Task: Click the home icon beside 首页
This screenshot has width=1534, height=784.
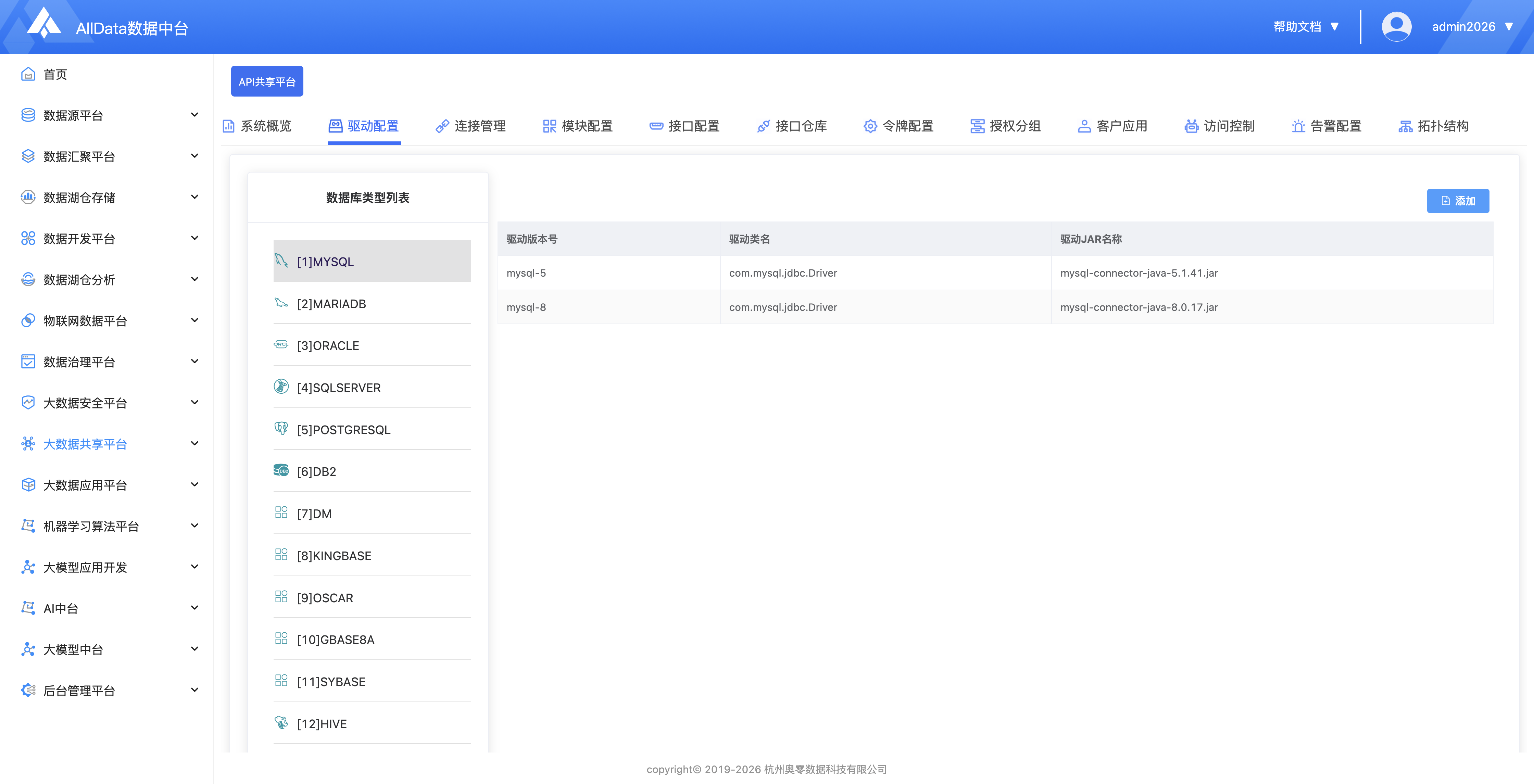Action: coord(28,74)
